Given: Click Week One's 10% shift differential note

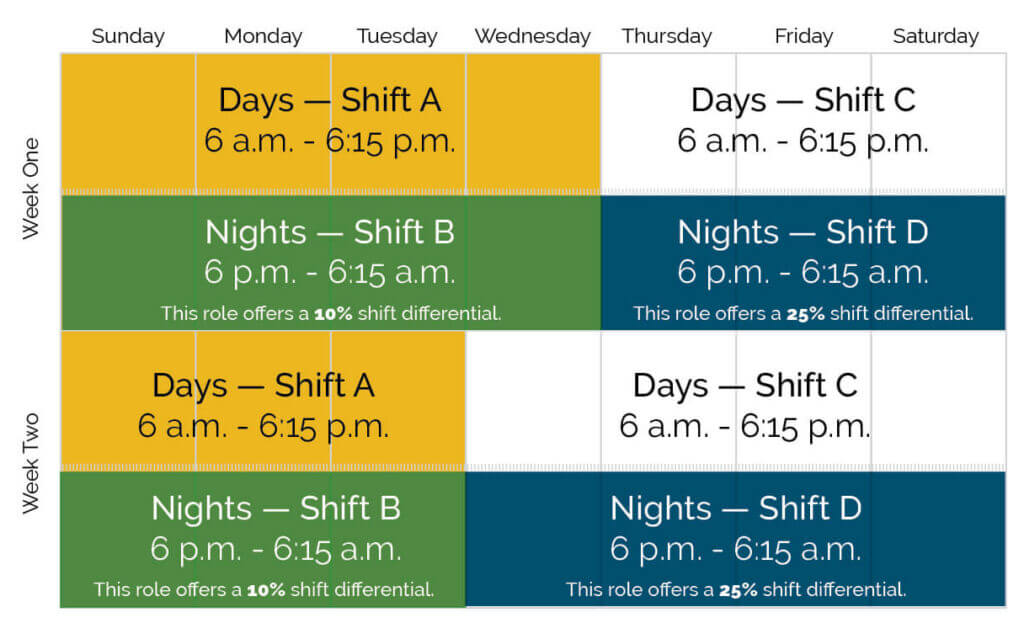Looking at the screenshot, I should pyautogui.click(x=331, y=314).
